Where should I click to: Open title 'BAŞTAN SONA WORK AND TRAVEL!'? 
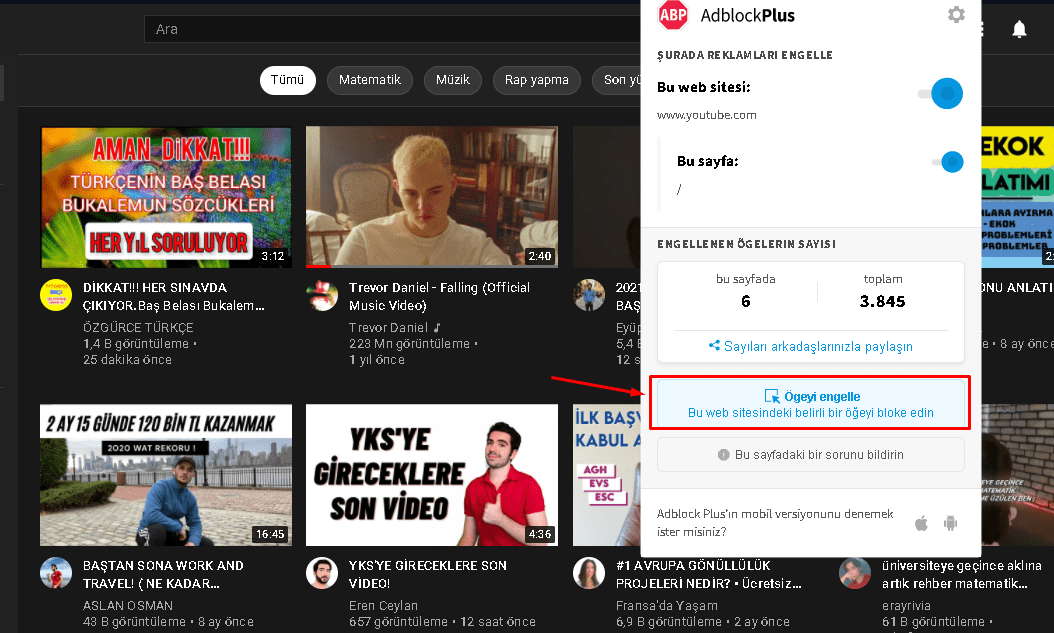tap(163, 575)
